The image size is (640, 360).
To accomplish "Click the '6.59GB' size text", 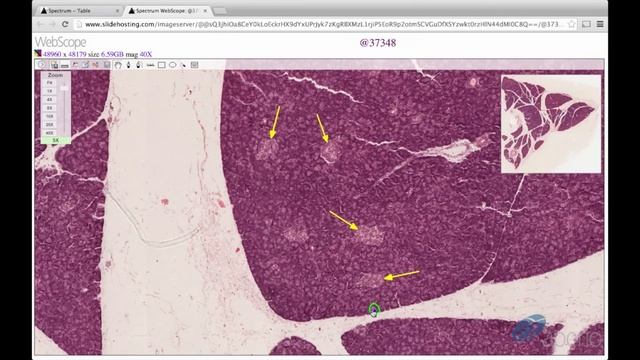I will [112, 54].
